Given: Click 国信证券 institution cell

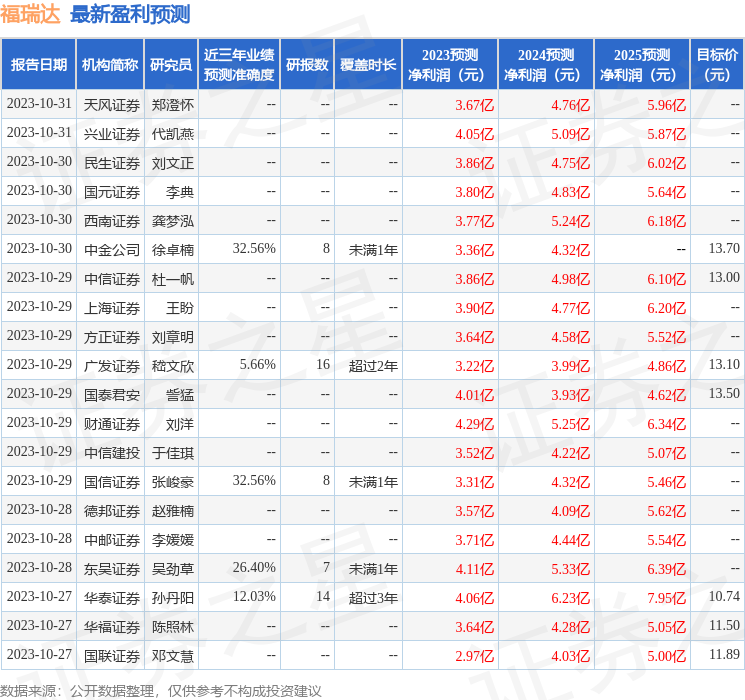Looking at the screenshot, I should (112, 481).
